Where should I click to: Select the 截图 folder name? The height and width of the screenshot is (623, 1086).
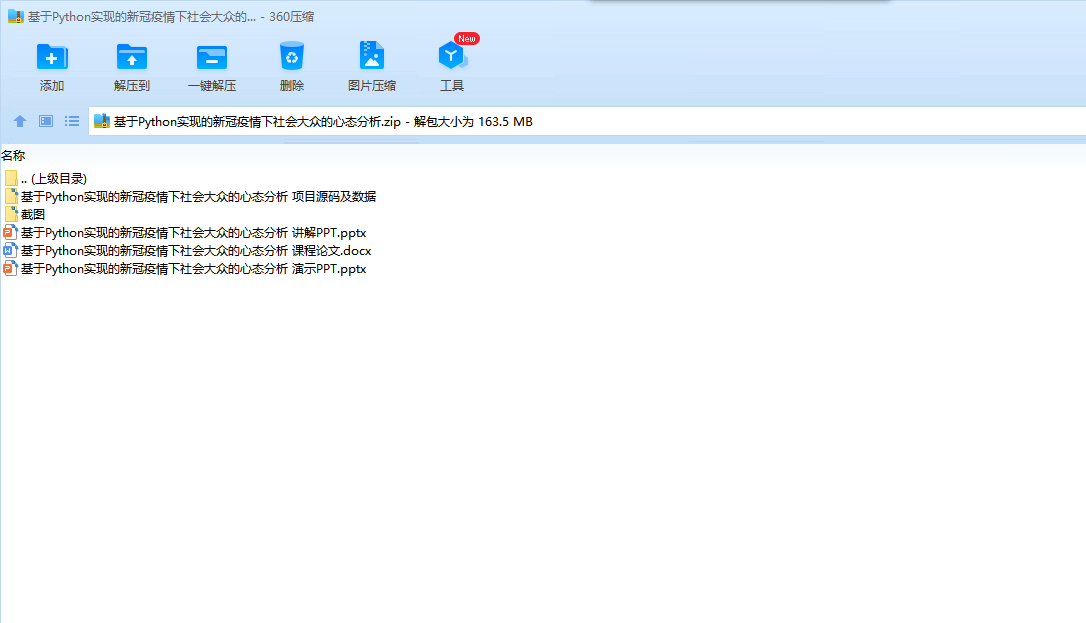(x=33, y=215)
